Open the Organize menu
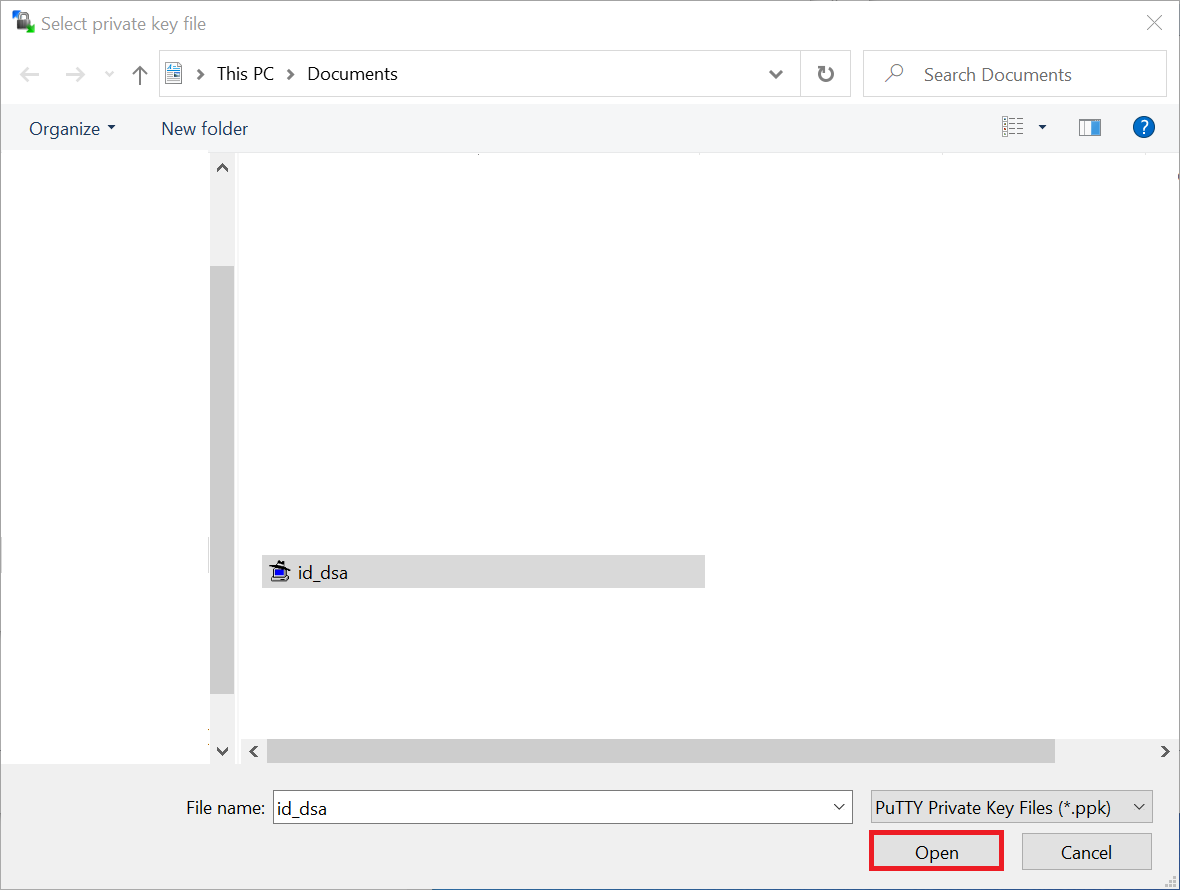Viewport: 1180px width, 890px height. (72, 129)
